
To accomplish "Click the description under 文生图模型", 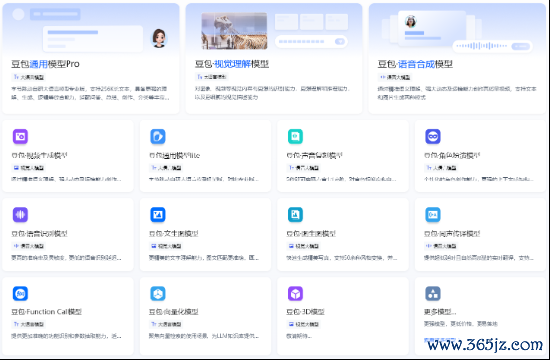I will [204, 258].
